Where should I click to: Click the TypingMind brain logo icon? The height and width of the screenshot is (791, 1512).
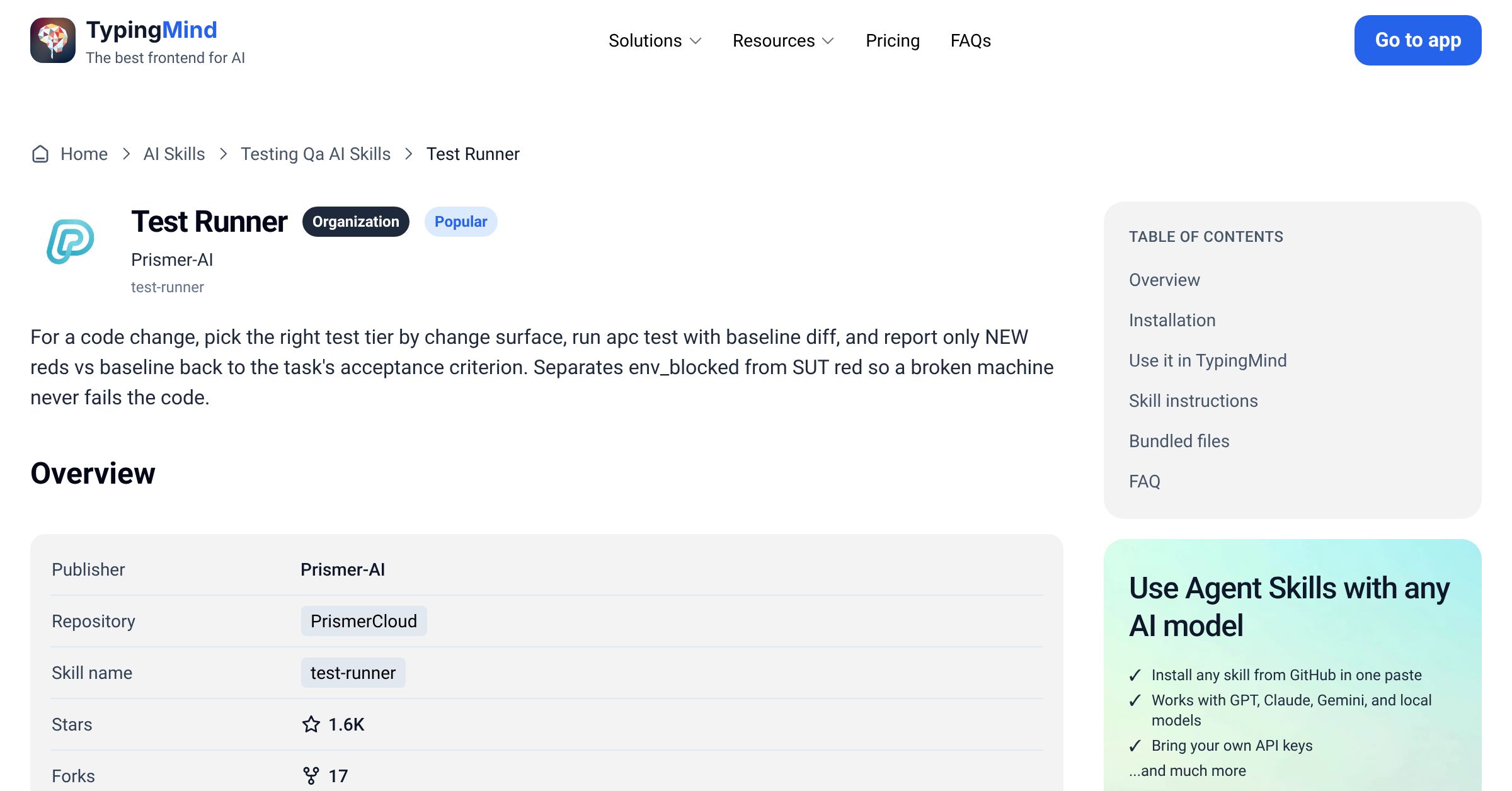(53, 40)
